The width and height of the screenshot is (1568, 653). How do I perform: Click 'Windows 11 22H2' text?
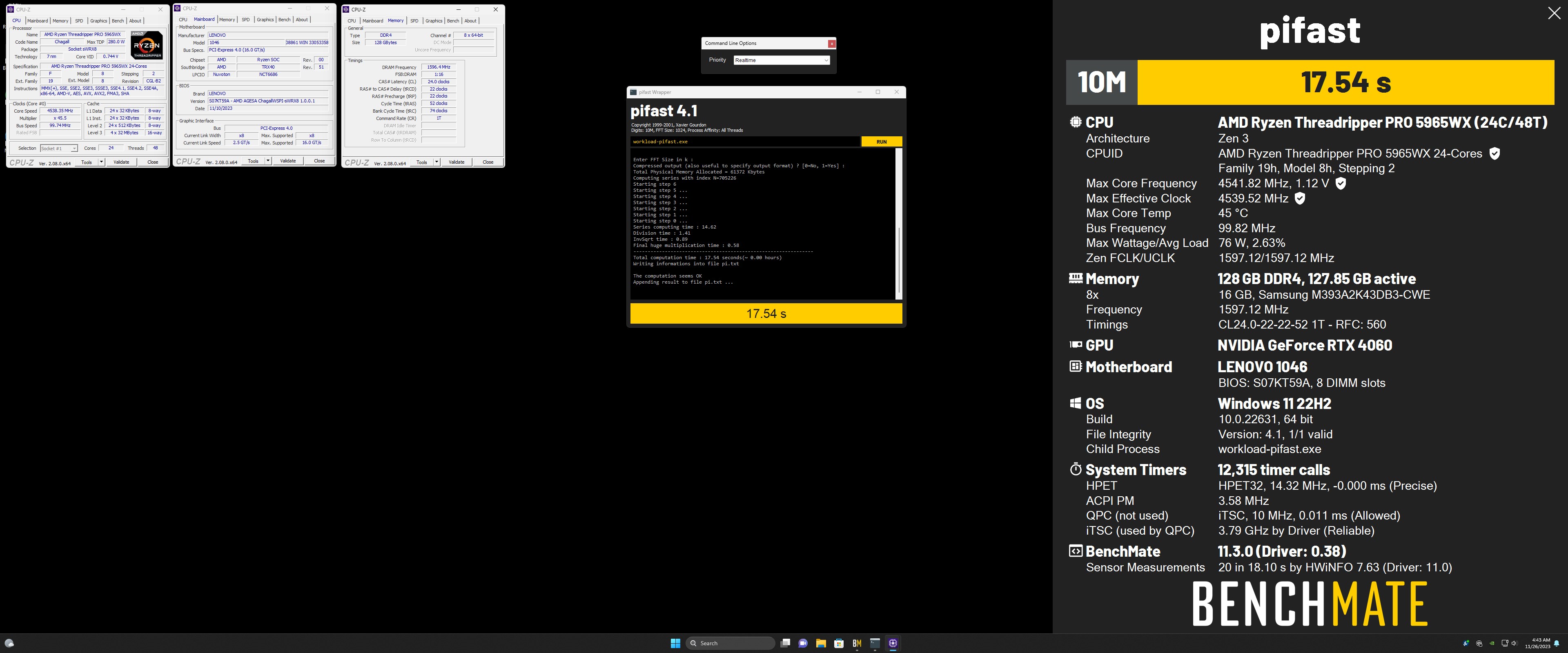coord(1274,404)
